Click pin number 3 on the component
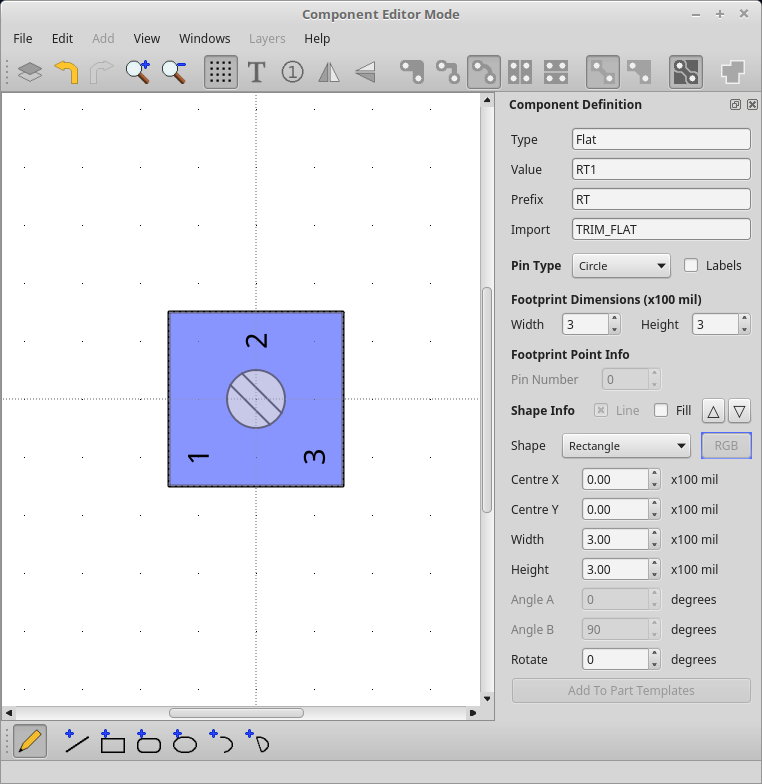The width and height of the screenshot is (762, 784). 314,457
